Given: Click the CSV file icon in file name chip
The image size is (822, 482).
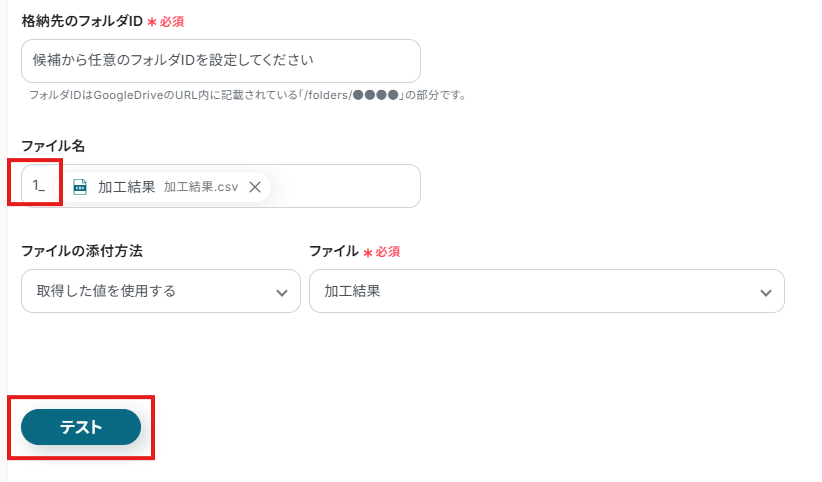Looking at the screenshot, I should (80, 187).
